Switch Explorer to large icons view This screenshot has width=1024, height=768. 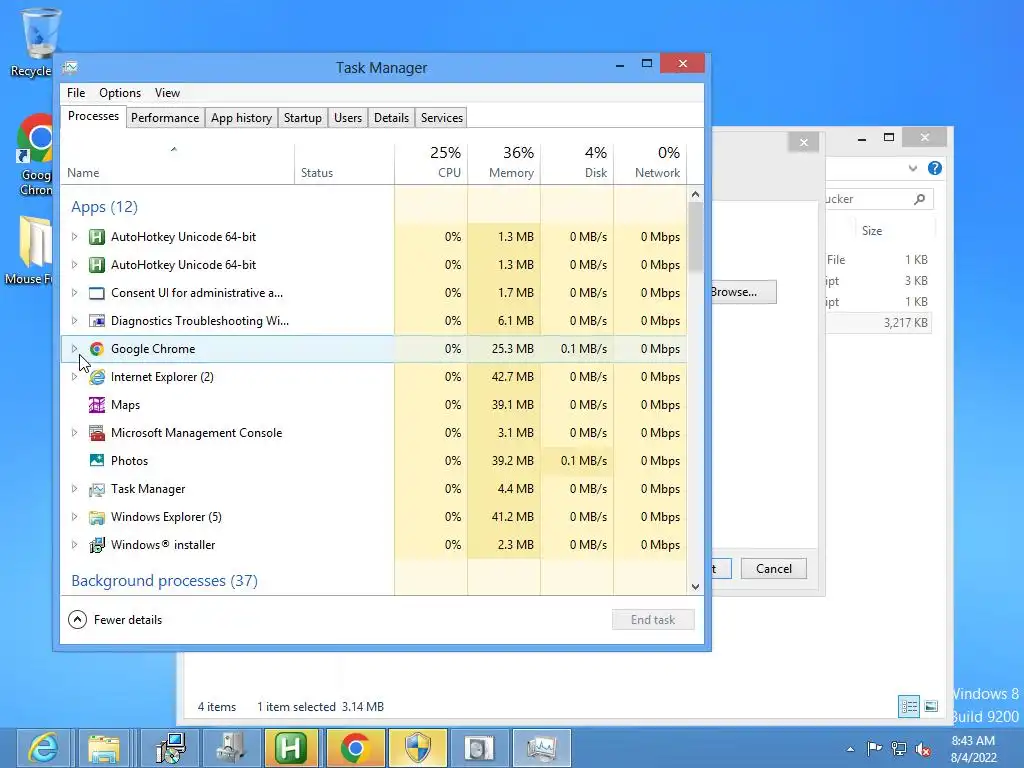[x=931, y=706]
